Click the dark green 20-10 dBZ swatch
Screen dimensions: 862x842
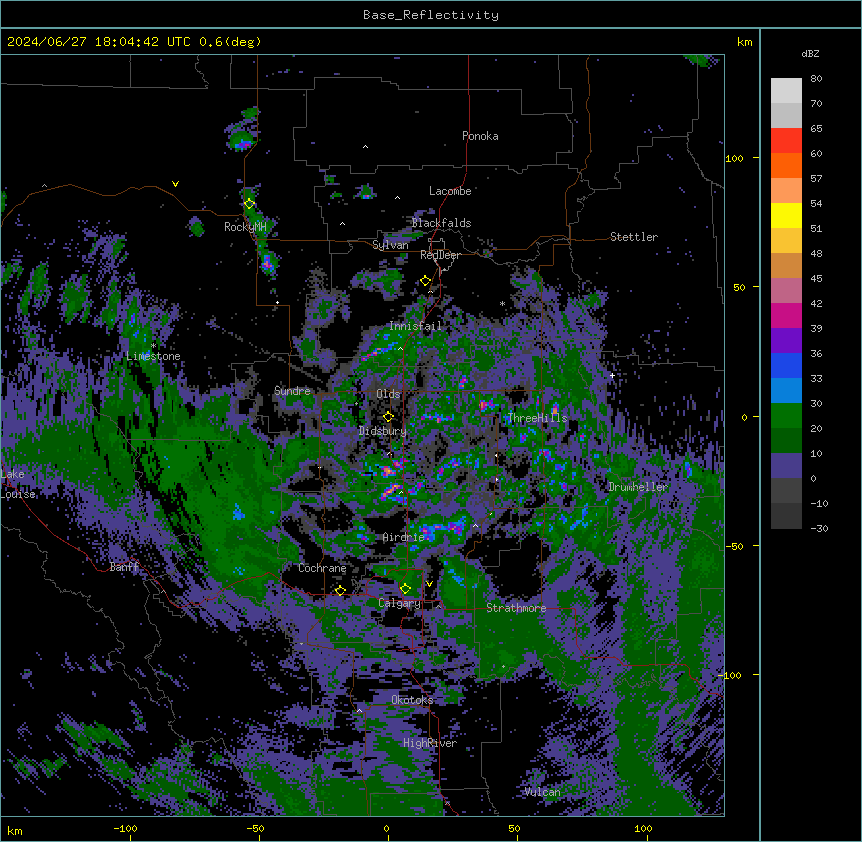(x=786, y=441)
